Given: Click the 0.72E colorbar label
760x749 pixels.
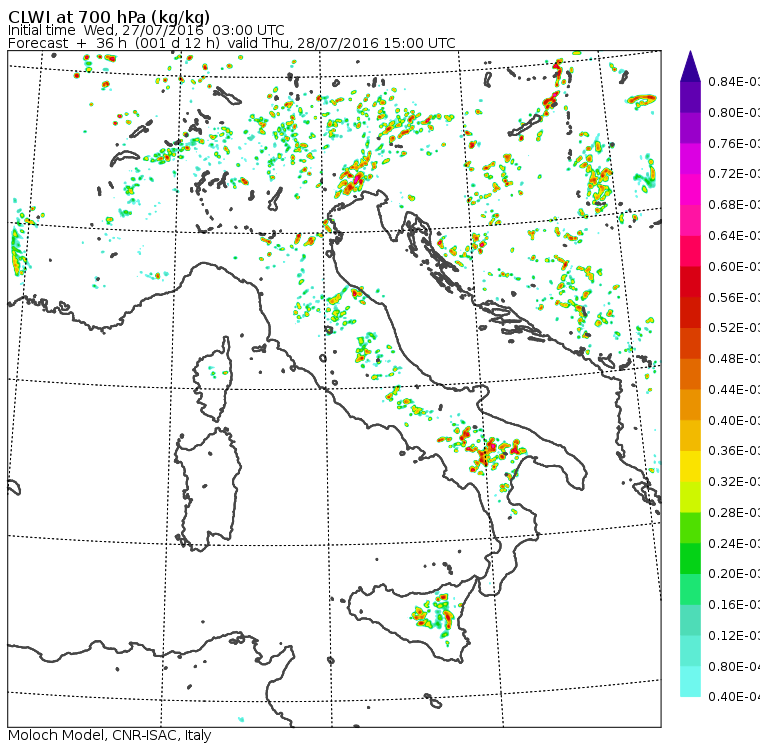Looking at the screenshot, I should coord(734,174).
